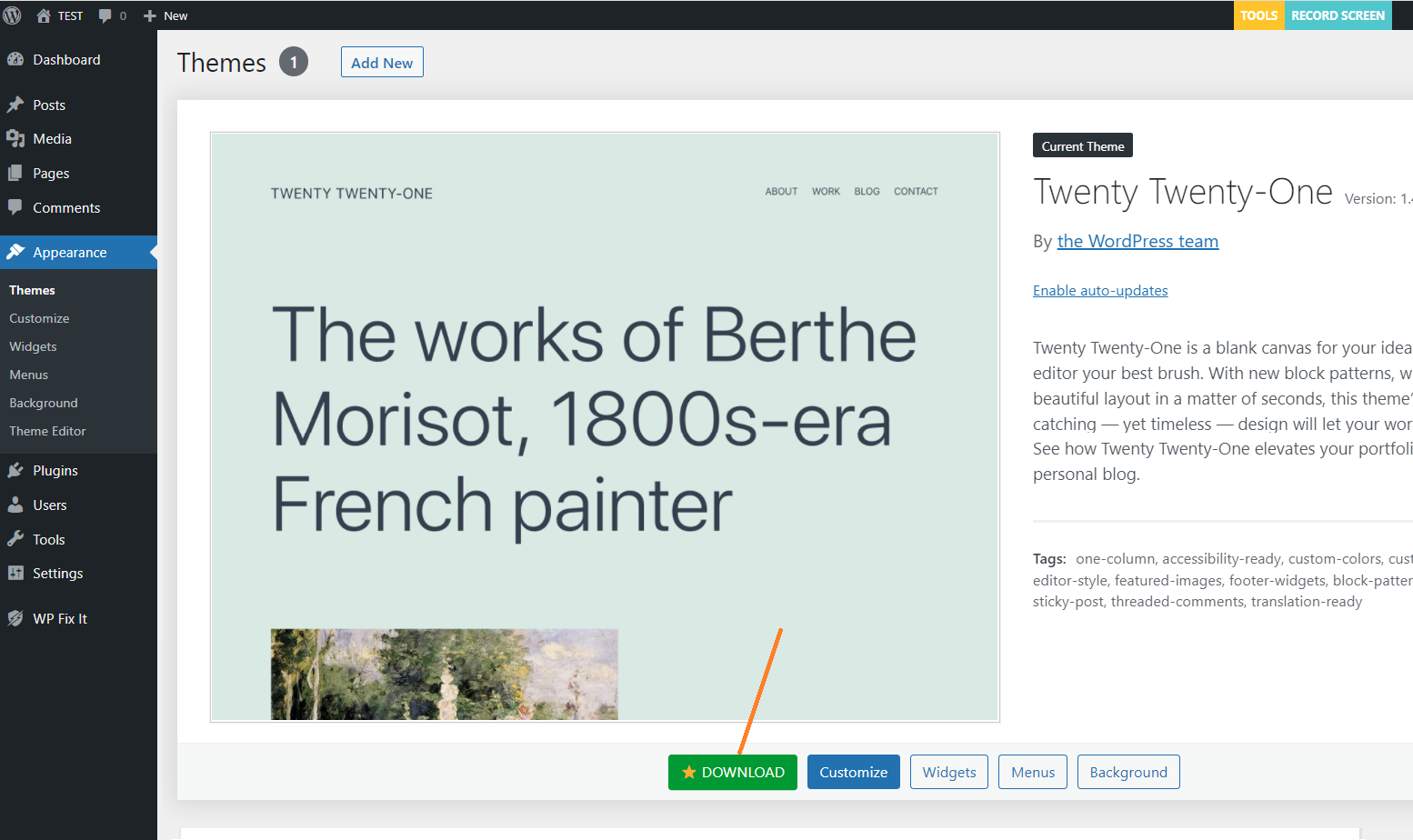The height and width of the screenshot is (840, 1413).
Task: Select the Appearance menu item
Action: (x=78, y=252)
